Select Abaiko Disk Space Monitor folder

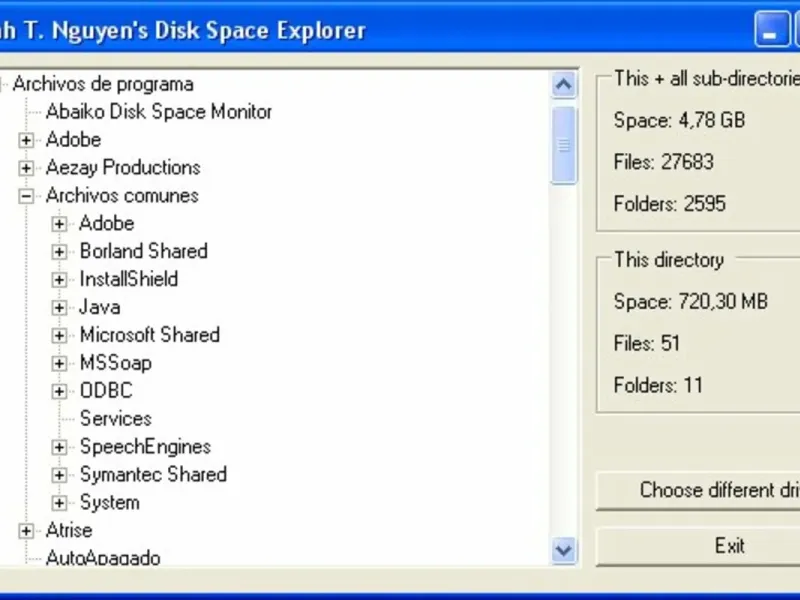point(158,112)
